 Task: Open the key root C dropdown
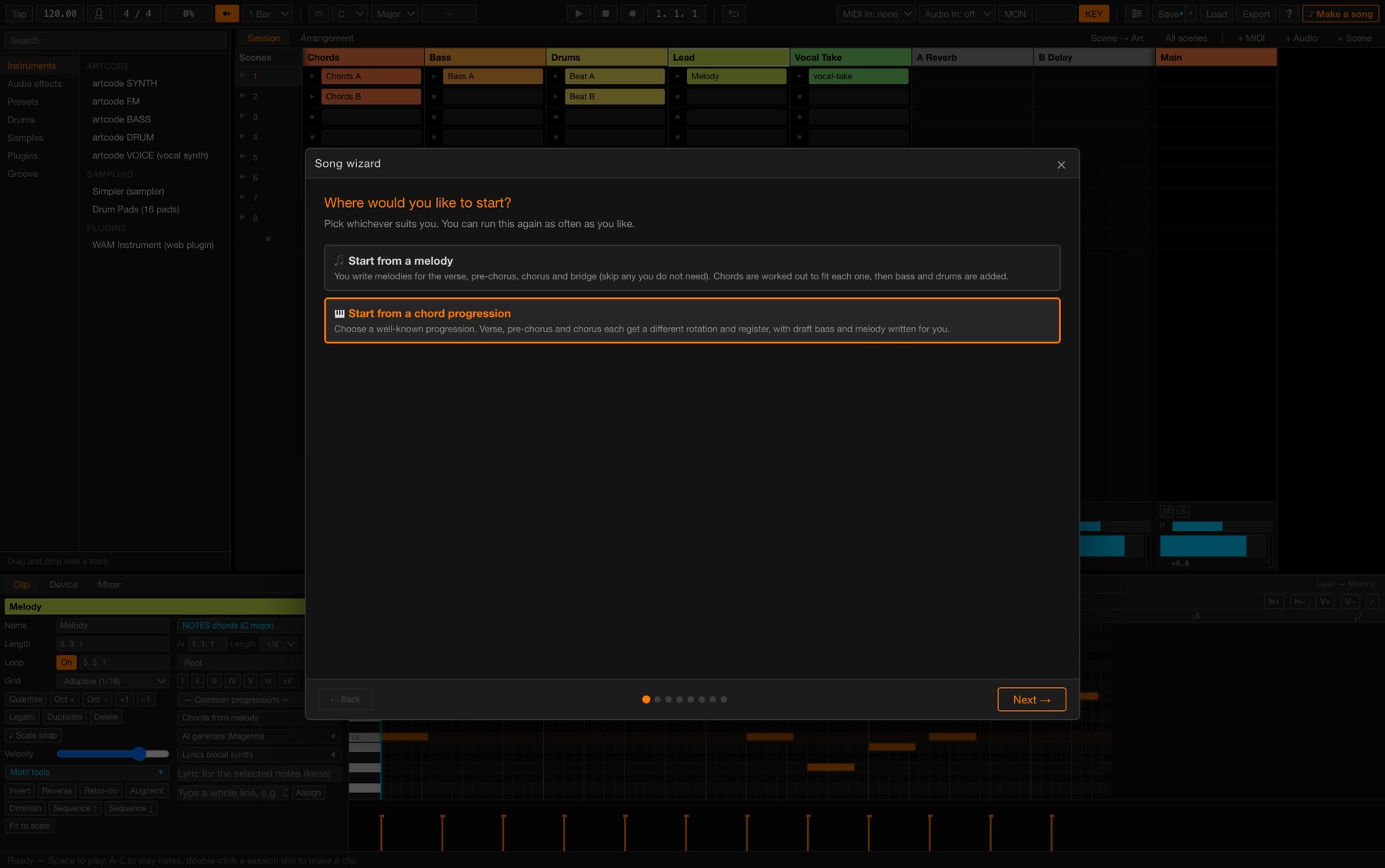tap(350, 14)
